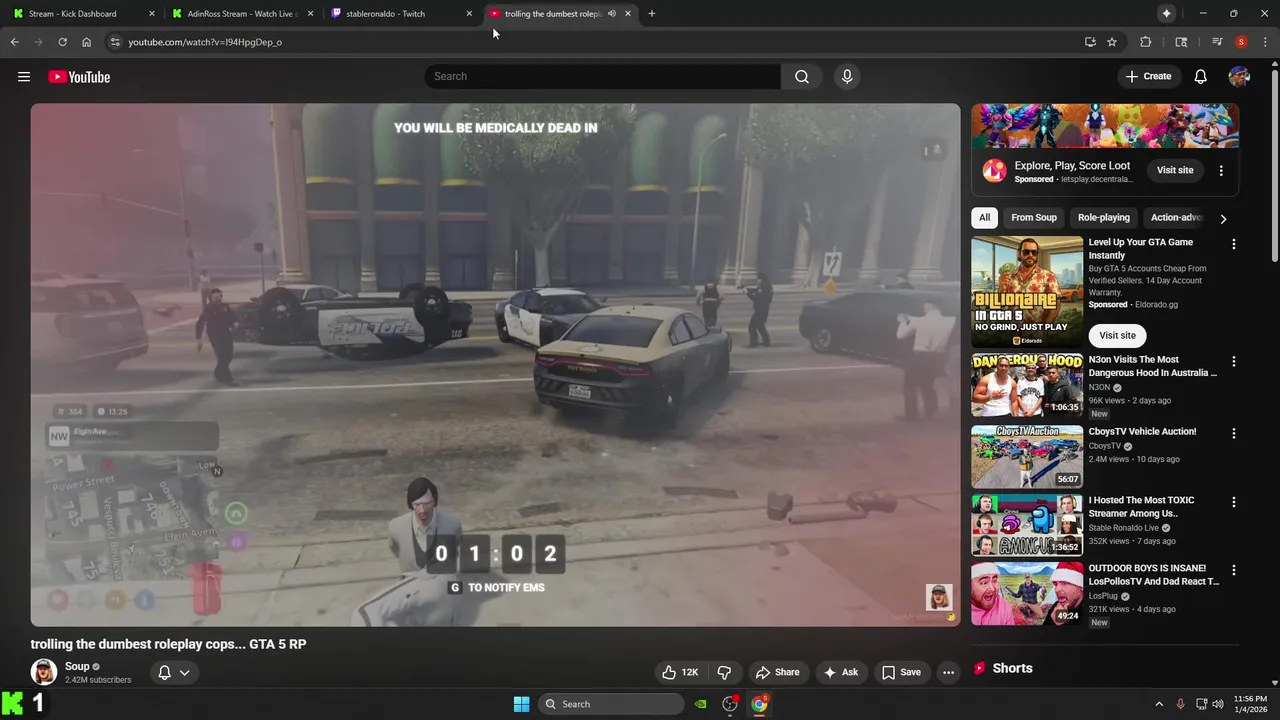Open options for OUTDOOR BOYS video
The height and width of the screenshot is (720, 1280).
(1234, 570)
